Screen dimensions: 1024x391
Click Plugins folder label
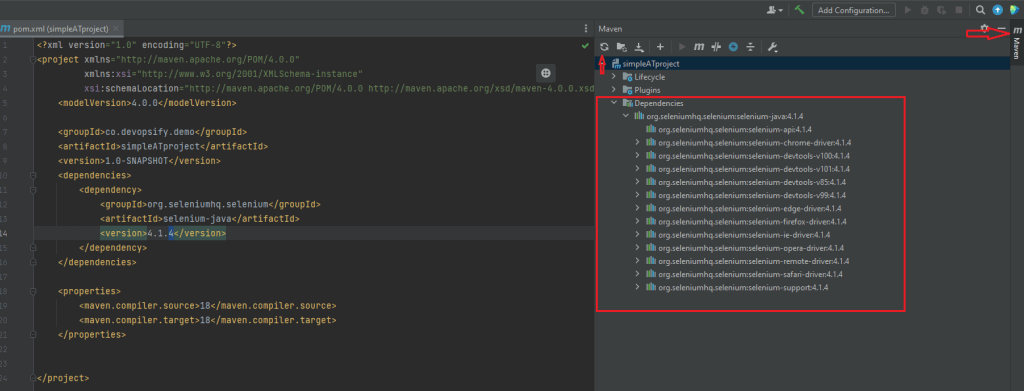coord(647,89)
